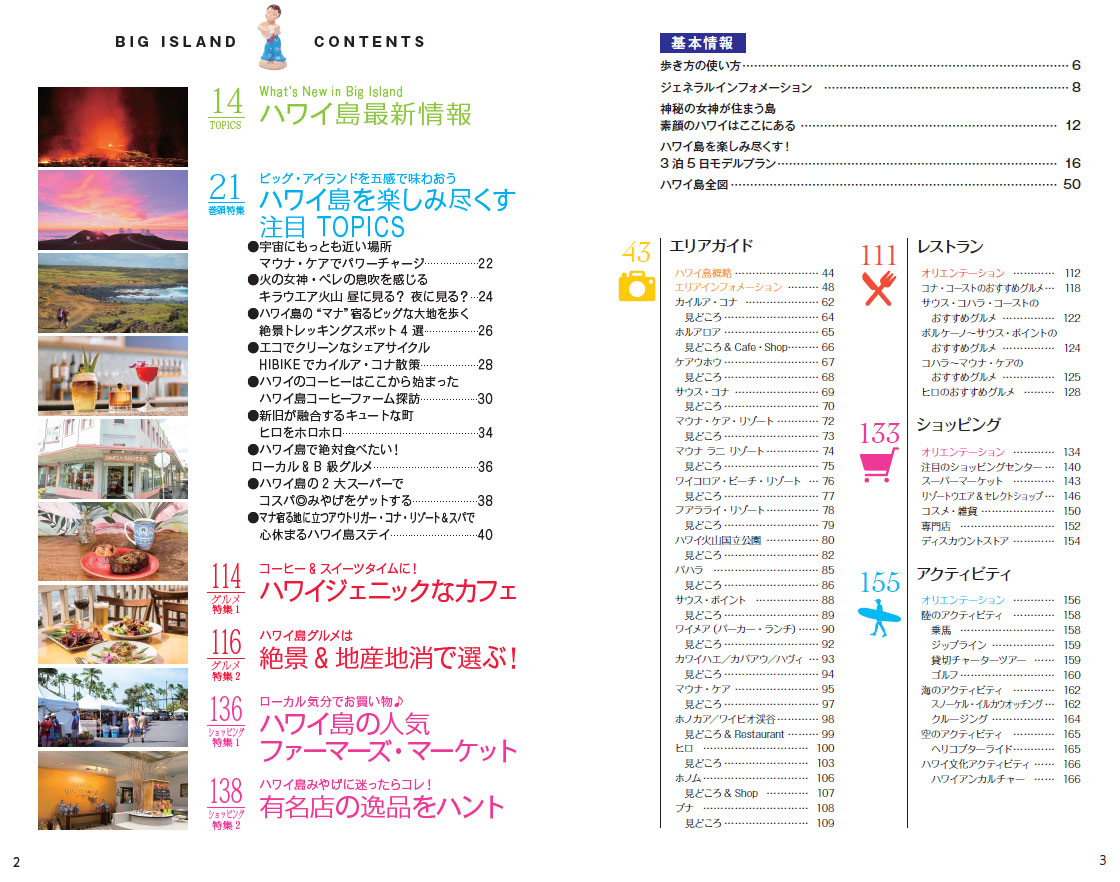Viewport: 1120px width, 882px height.
Task: Click コスパ◎みやげをゲットする line
Action: (x=376, y=501)
